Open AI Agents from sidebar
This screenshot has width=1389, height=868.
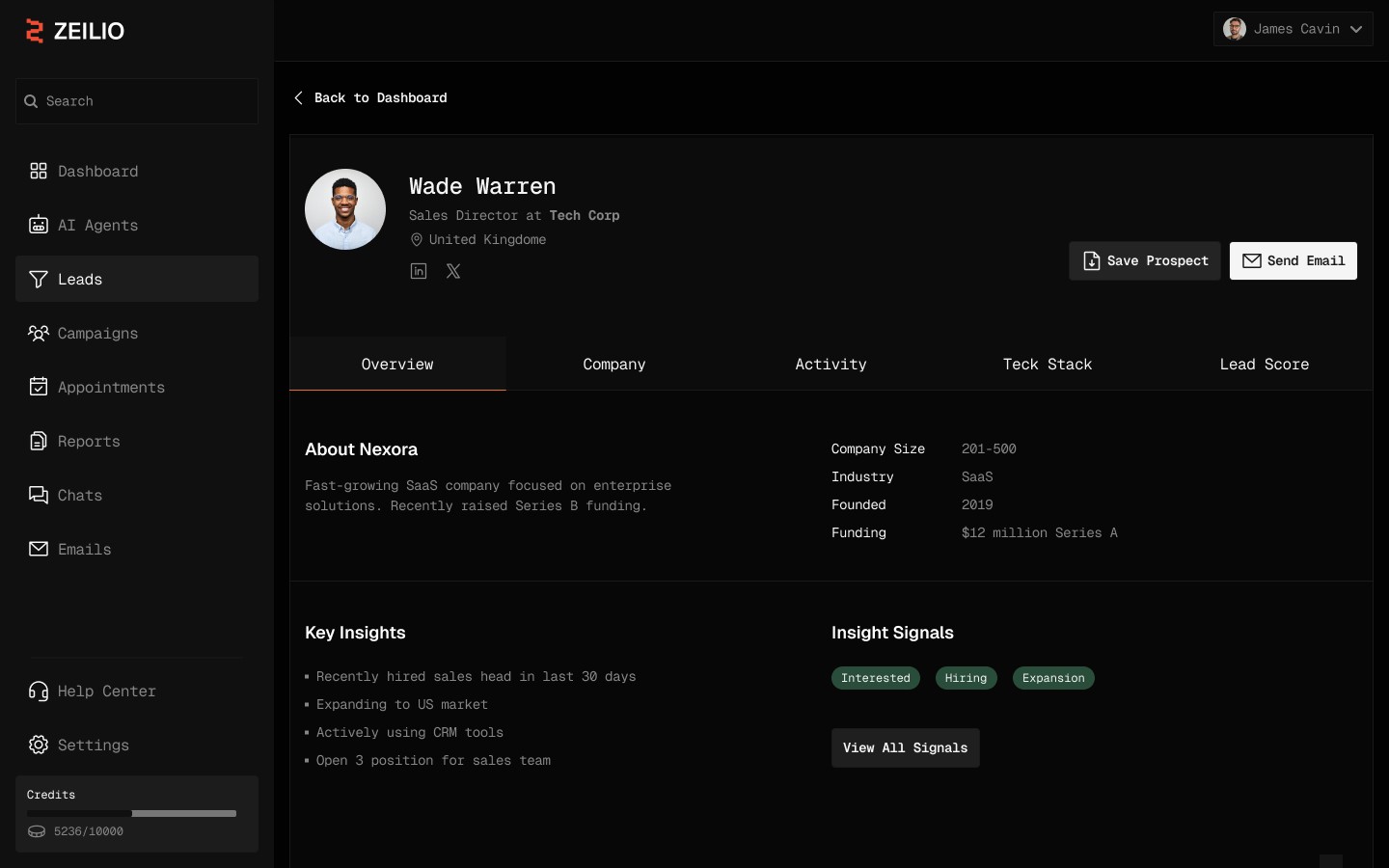137,225
